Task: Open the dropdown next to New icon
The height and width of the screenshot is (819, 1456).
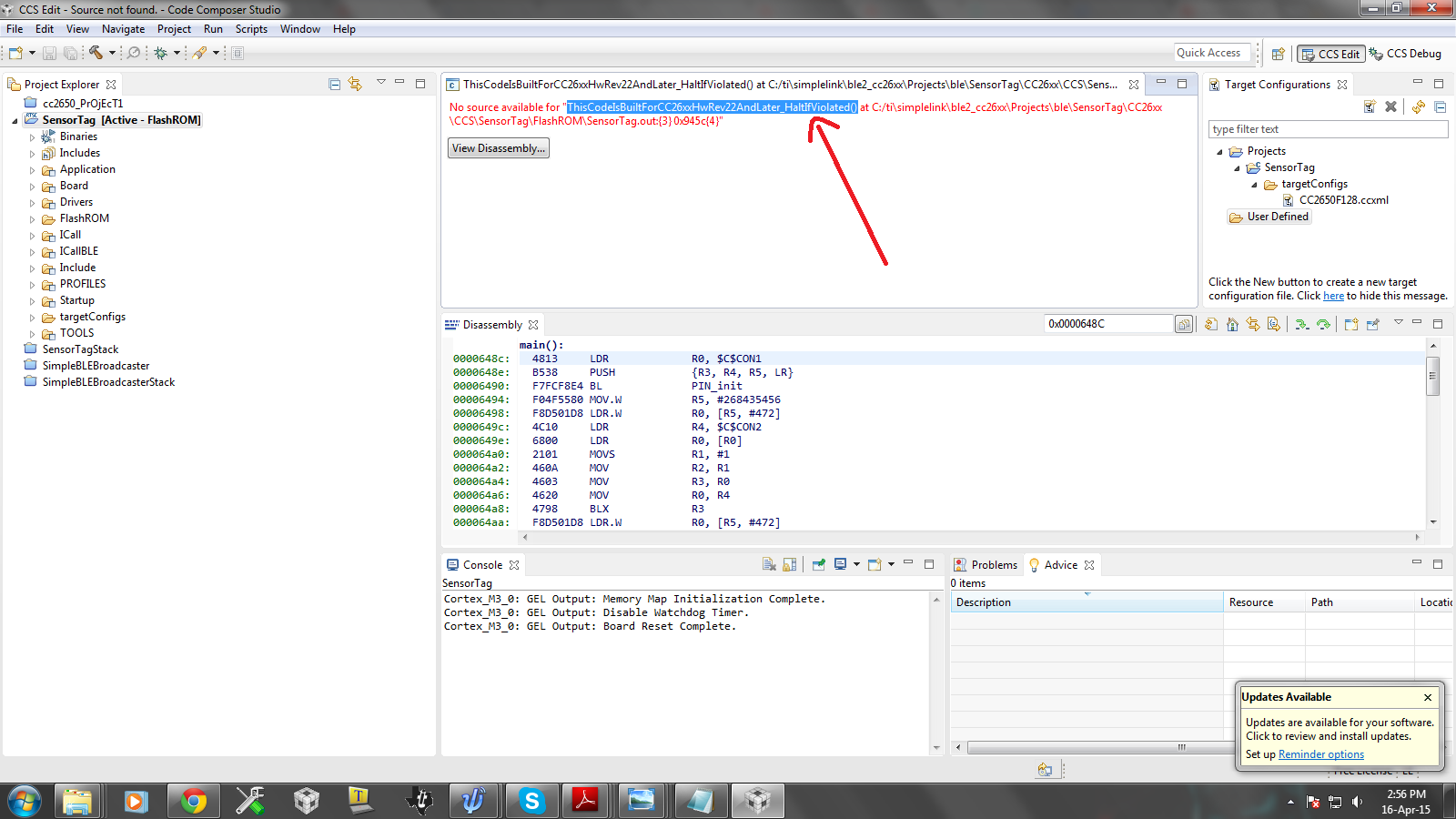Action: 32,53
